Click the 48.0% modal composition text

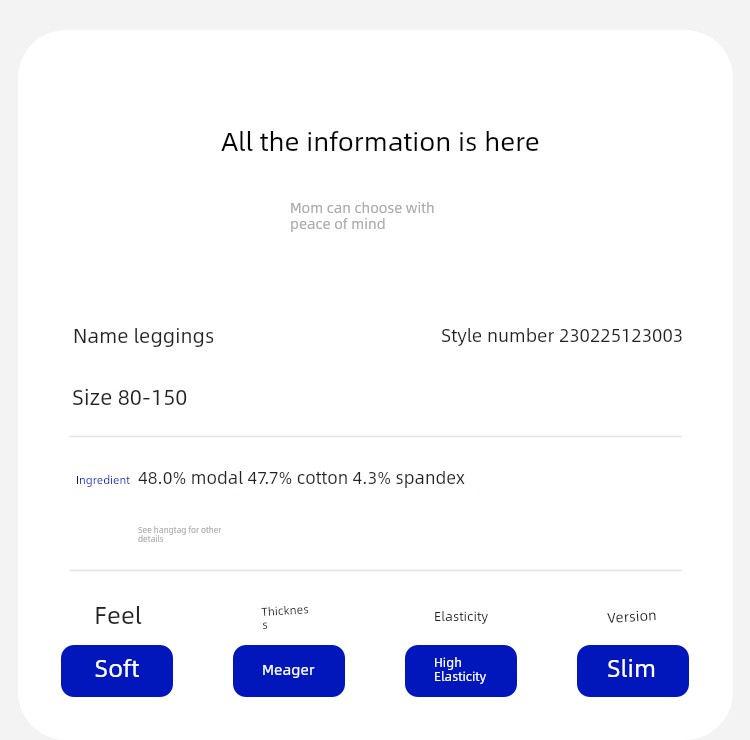(191, 478)
